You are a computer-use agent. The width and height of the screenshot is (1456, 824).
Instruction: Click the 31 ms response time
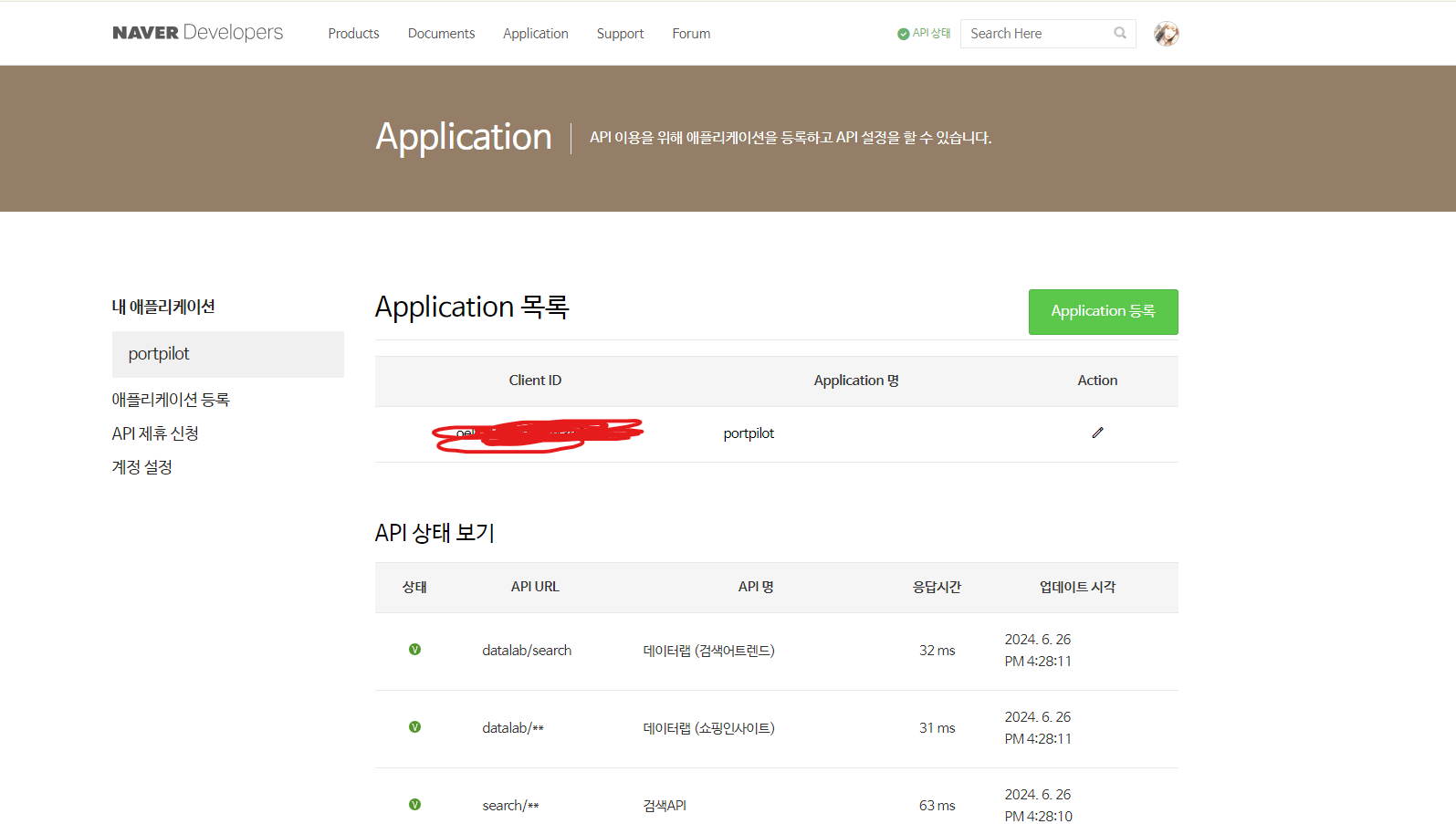coord(937,728)
